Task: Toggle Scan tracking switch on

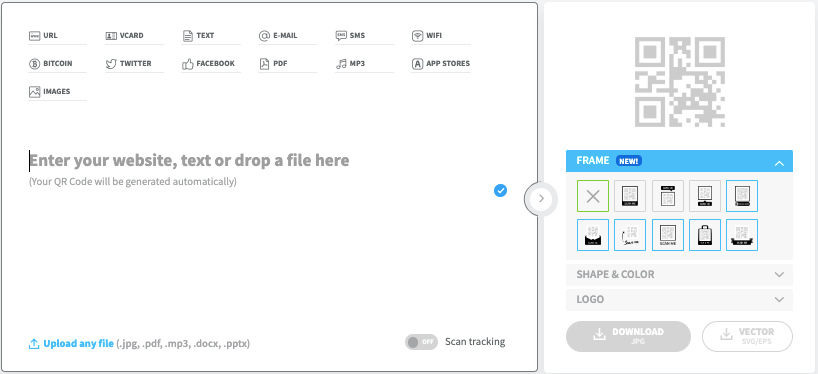Action: click(x=421, y=342)
